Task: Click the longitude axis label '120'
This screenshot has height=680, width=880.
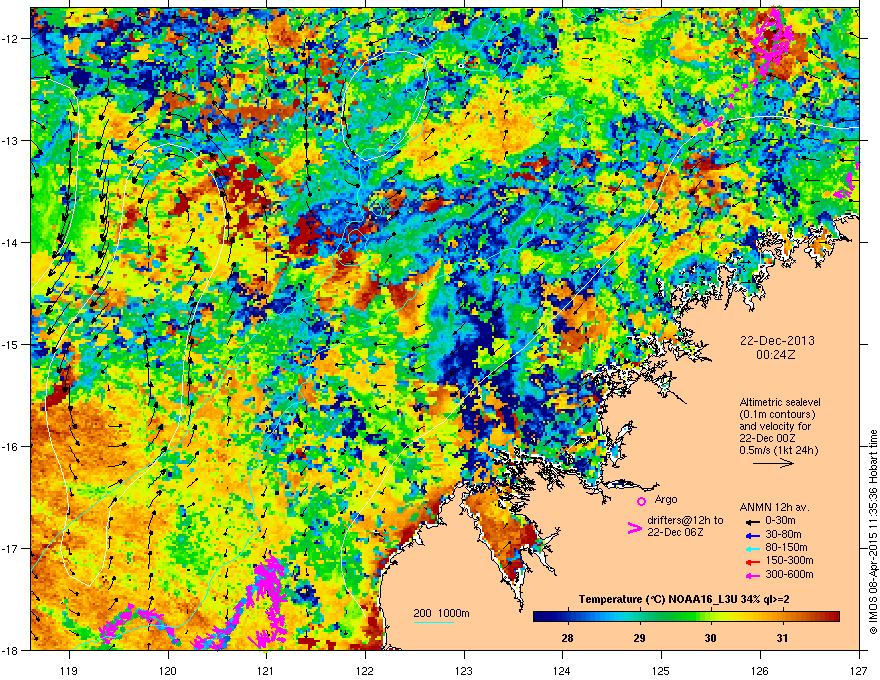Action: 168,670
